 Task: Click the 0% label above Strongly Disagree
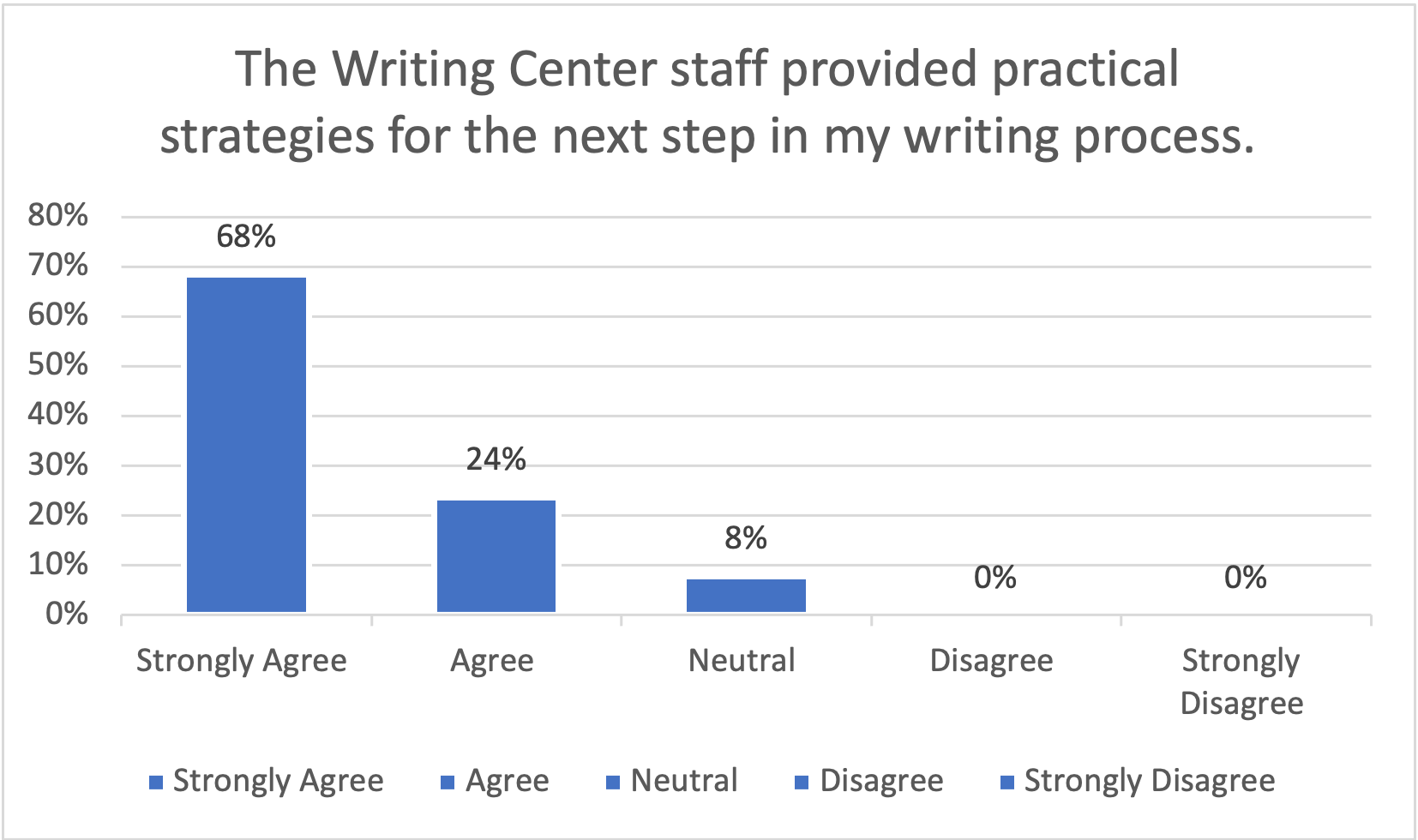[x=1245, y=578]
